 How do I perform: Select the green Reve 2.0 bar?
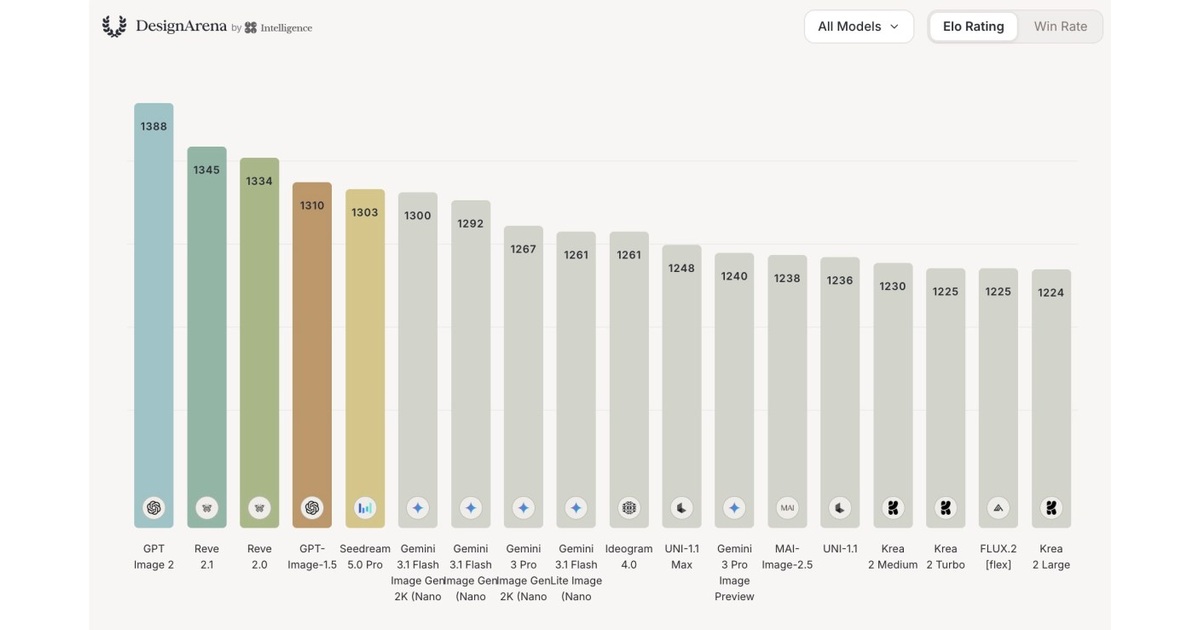tap(259, 343)
